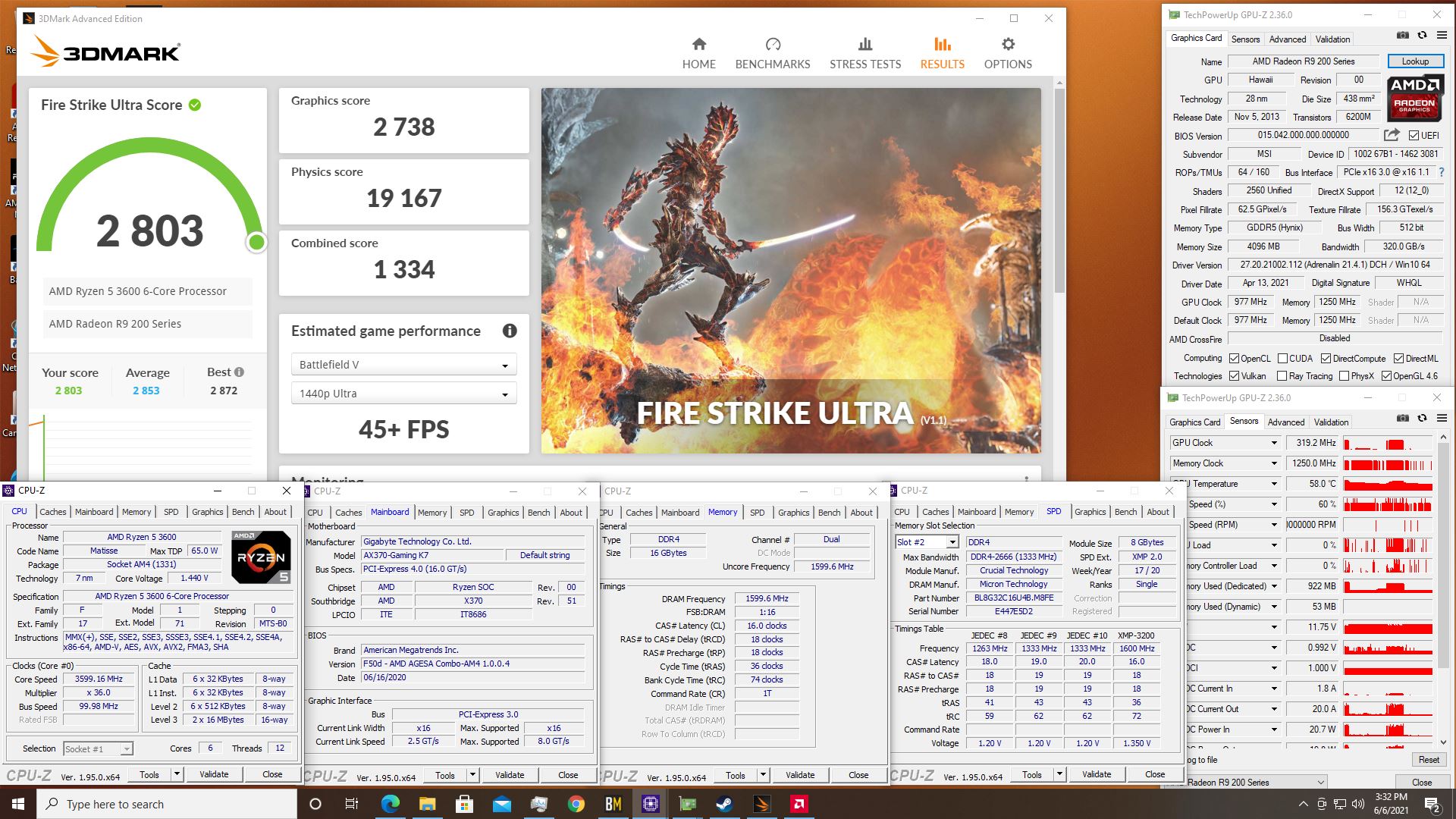Expand the Memory Clock sensor dropdown

1274,463
